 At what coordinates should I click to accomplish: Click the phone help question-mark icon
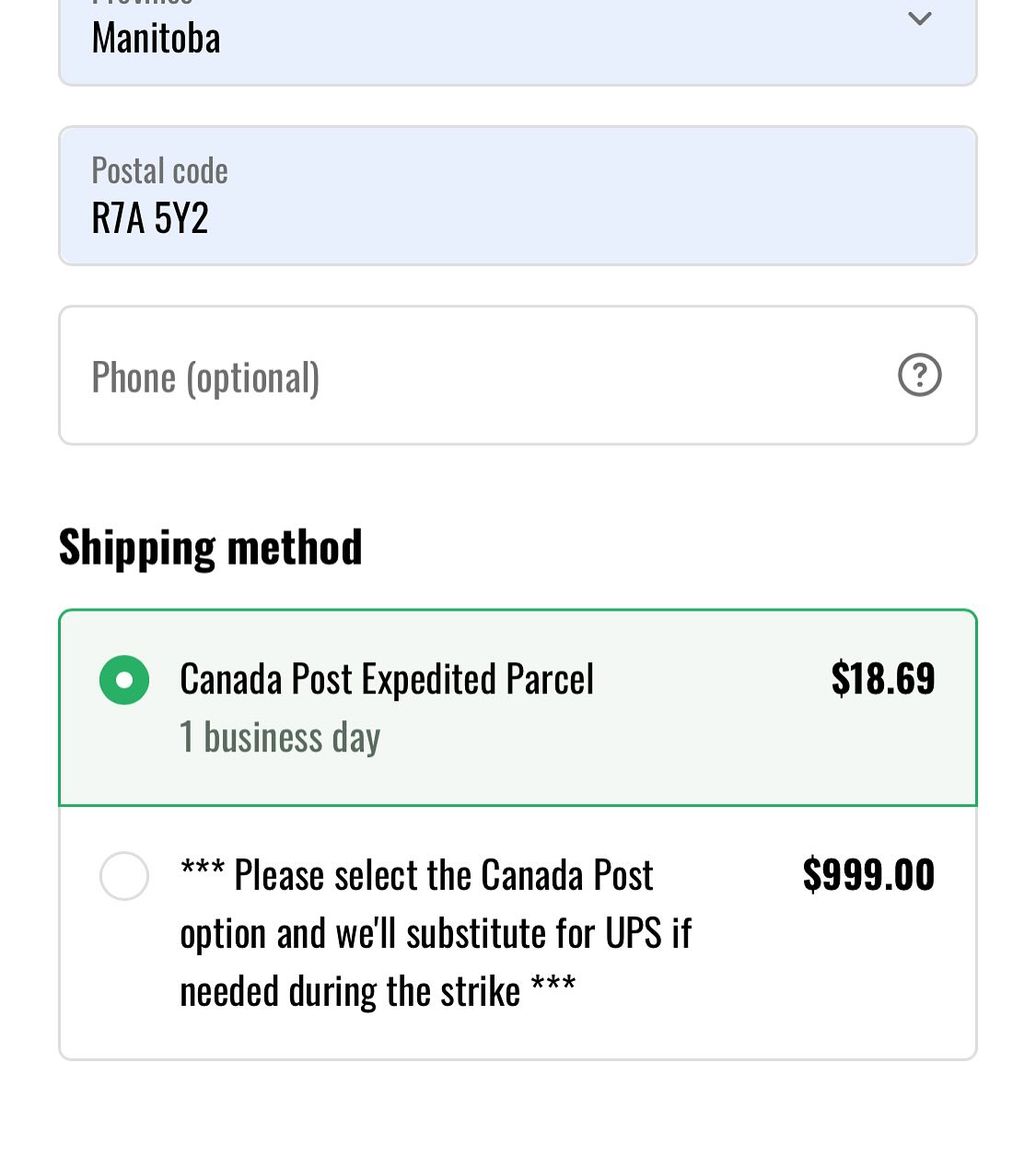(919, 375)
